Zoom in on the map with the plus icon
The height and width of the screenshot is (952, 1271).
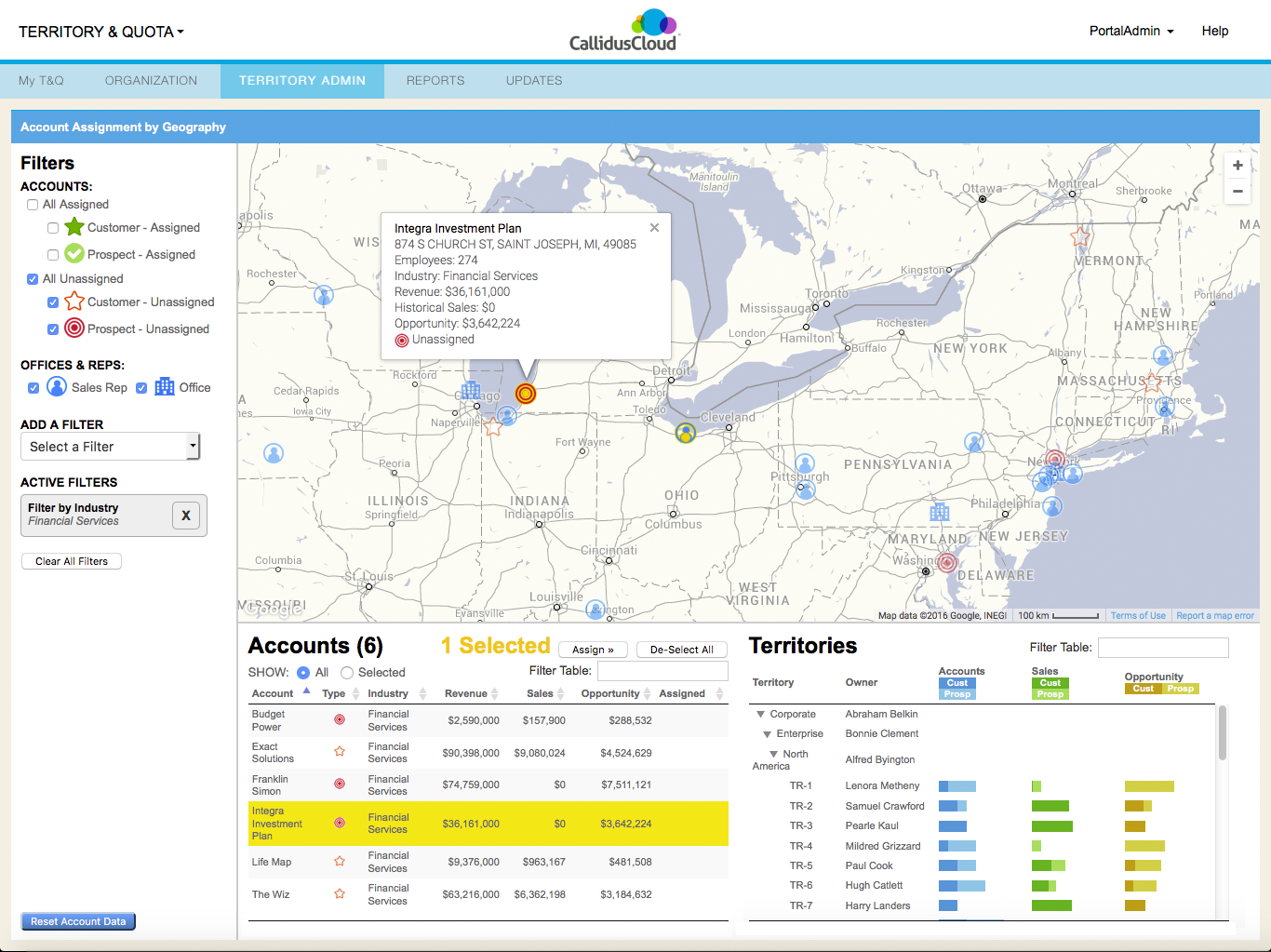coord(1238,165)
